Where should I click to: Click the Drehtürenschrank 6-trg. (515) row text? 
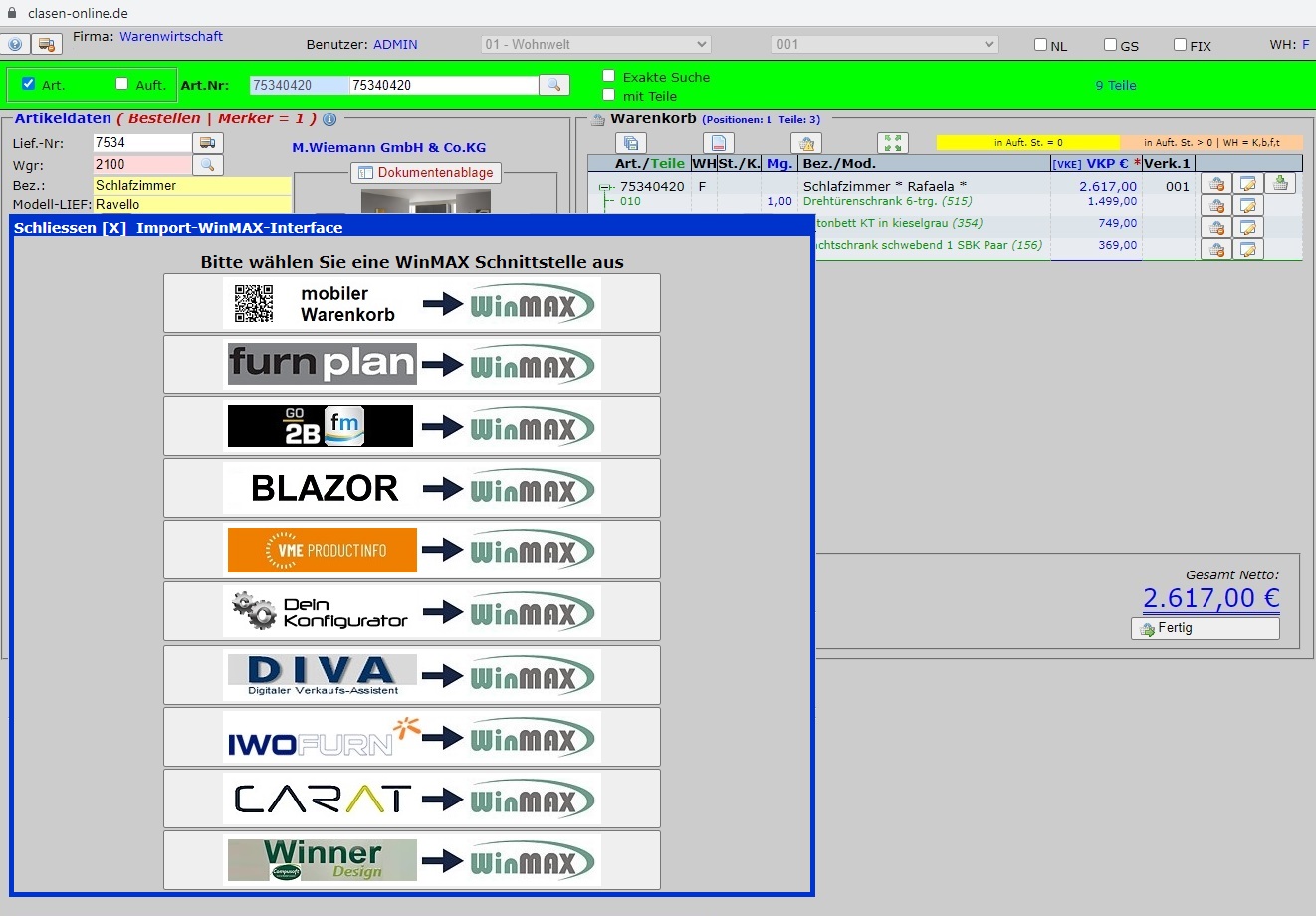point(888,202)
